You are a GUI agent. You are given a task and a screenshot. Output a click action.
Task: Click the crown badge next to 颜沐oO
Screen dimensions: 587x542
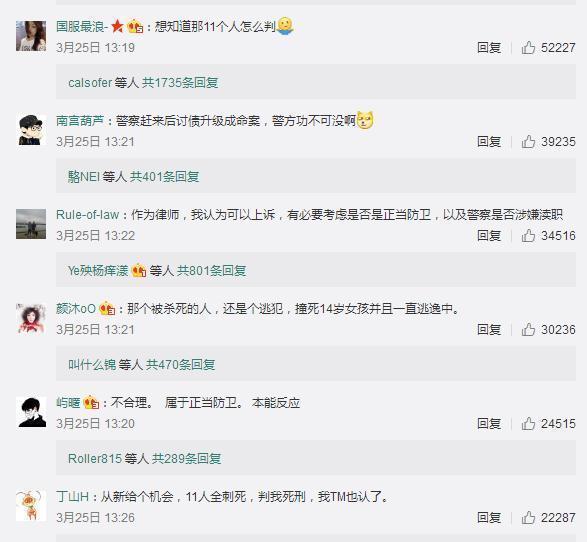click(107, 309)
